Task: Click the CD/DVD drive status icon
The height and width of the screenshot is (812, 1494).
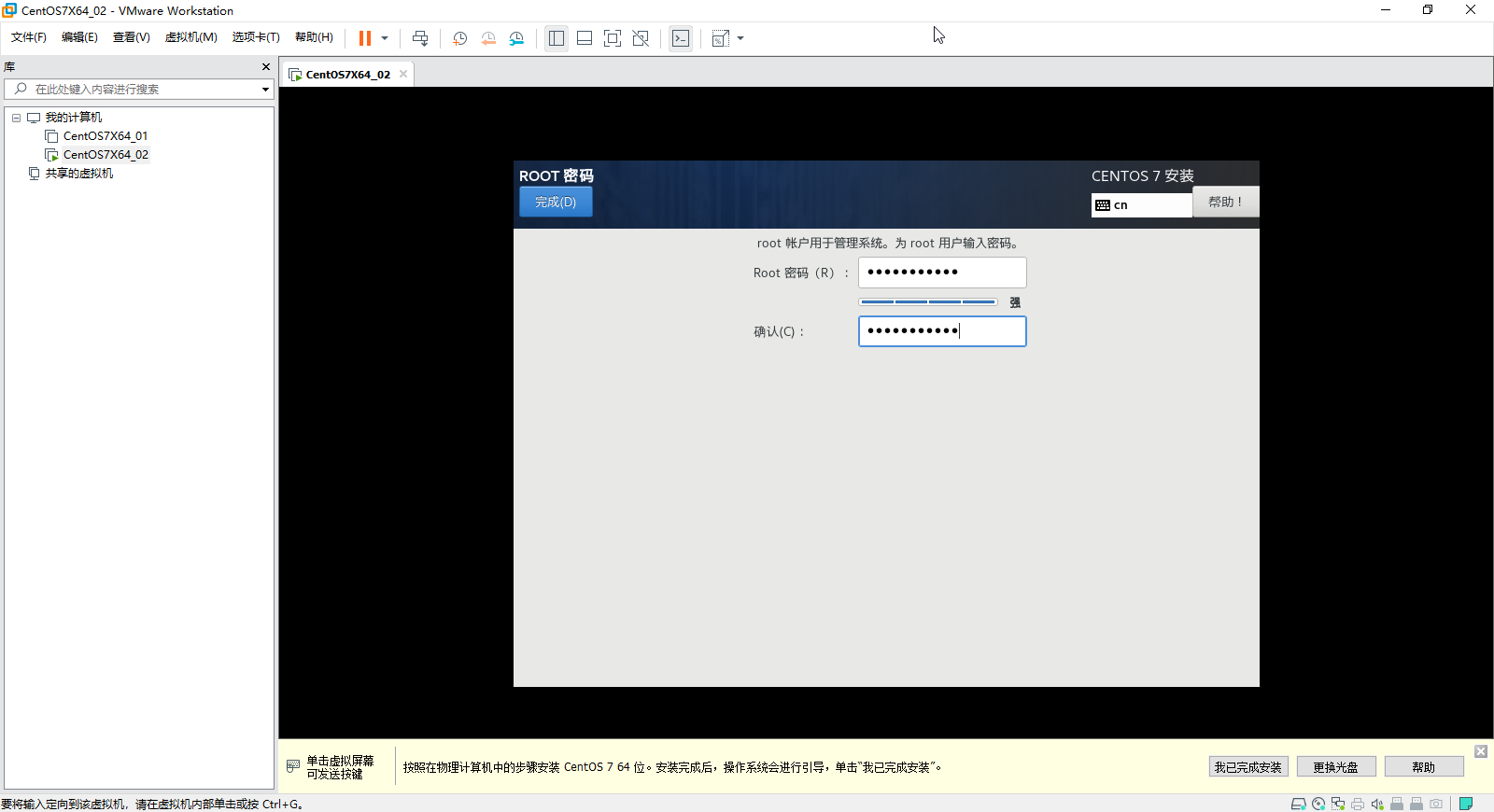Action: (1318, 804)
